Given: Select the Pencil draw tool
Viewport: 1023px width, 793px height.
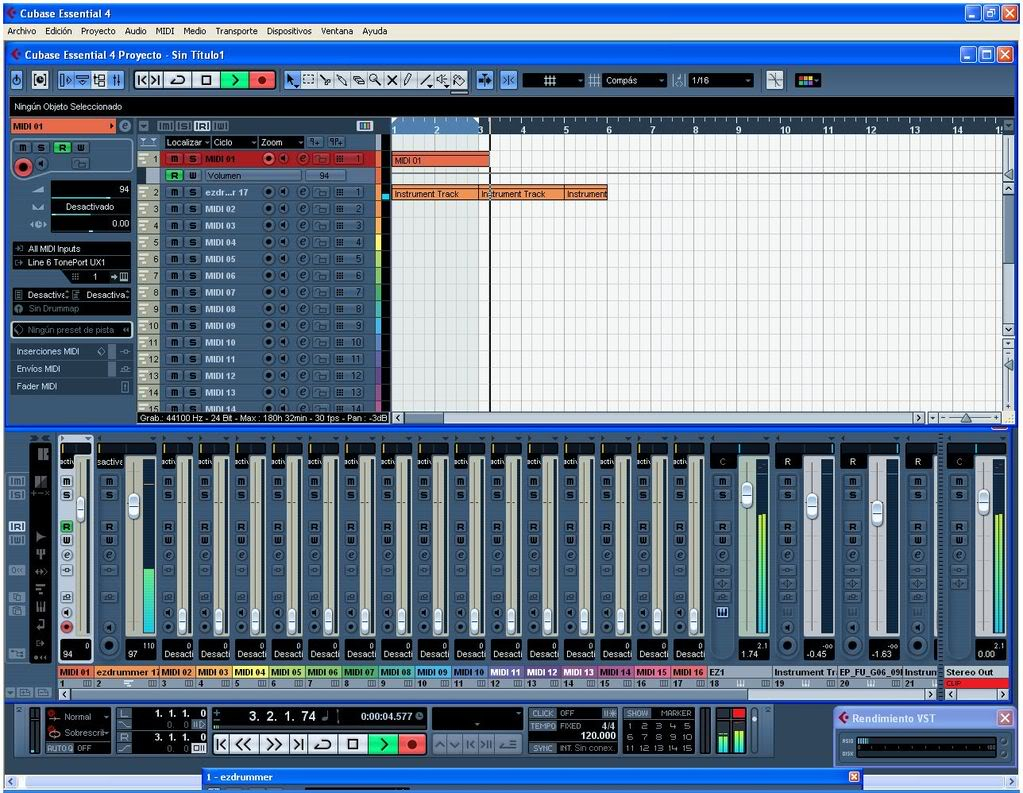Looking at the screenshot, I should pyautogui.click(x=409, y=80).
